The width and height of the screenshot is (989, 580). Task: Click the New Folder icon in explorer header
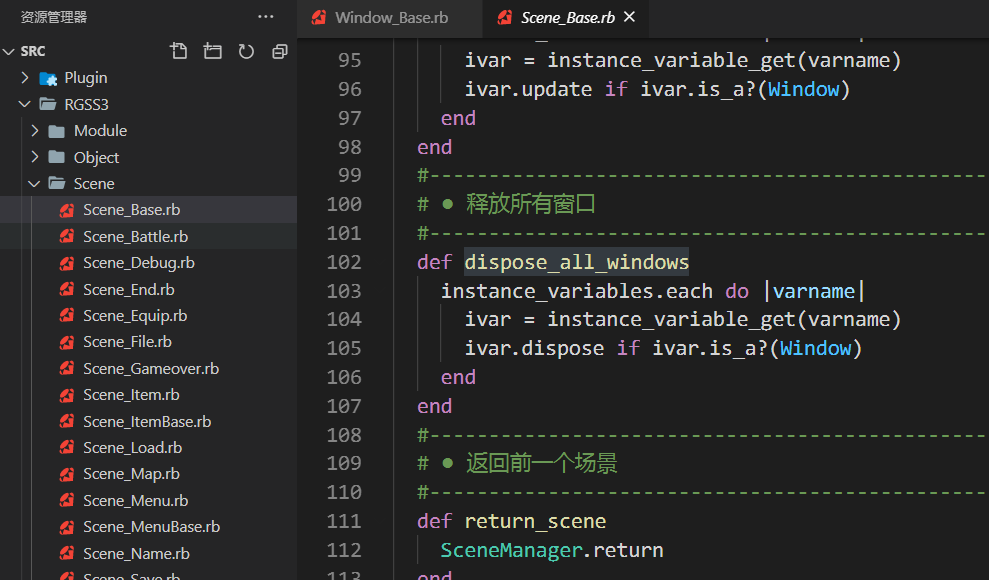[x=213, y=51]
